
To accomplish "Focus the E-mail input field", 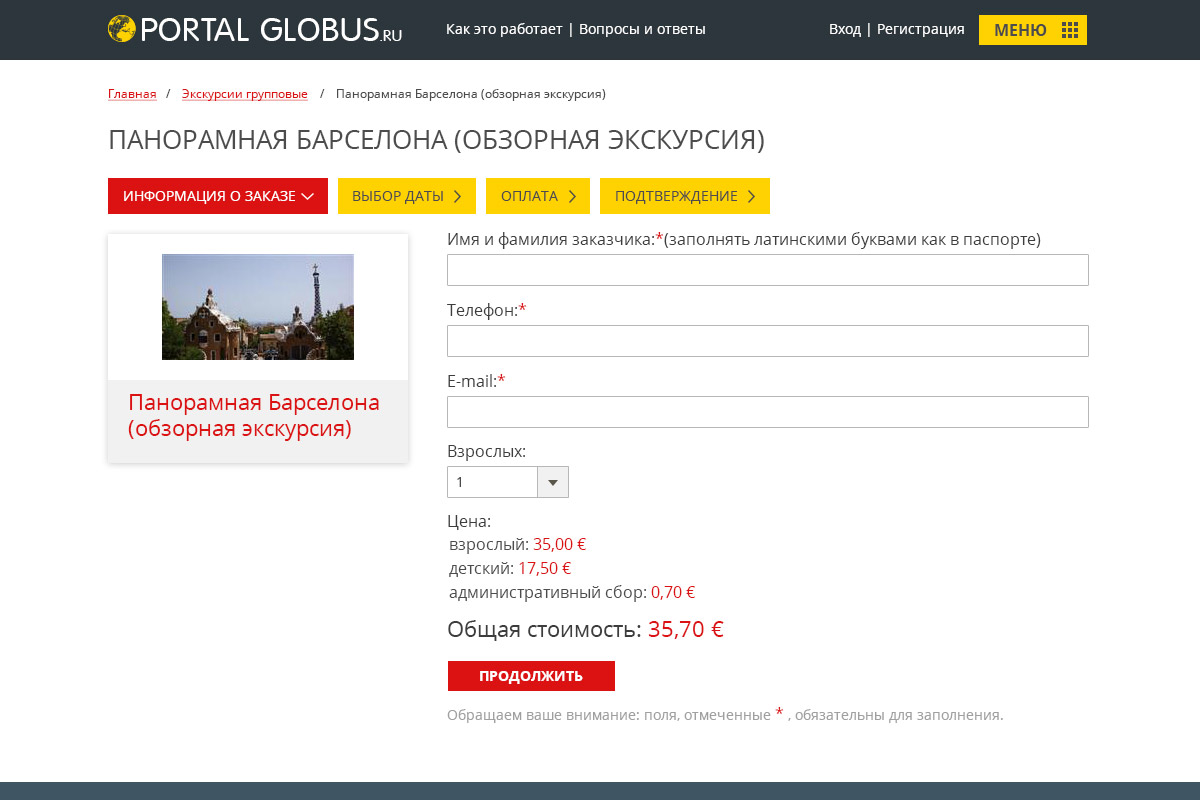I will pos(767,412).
